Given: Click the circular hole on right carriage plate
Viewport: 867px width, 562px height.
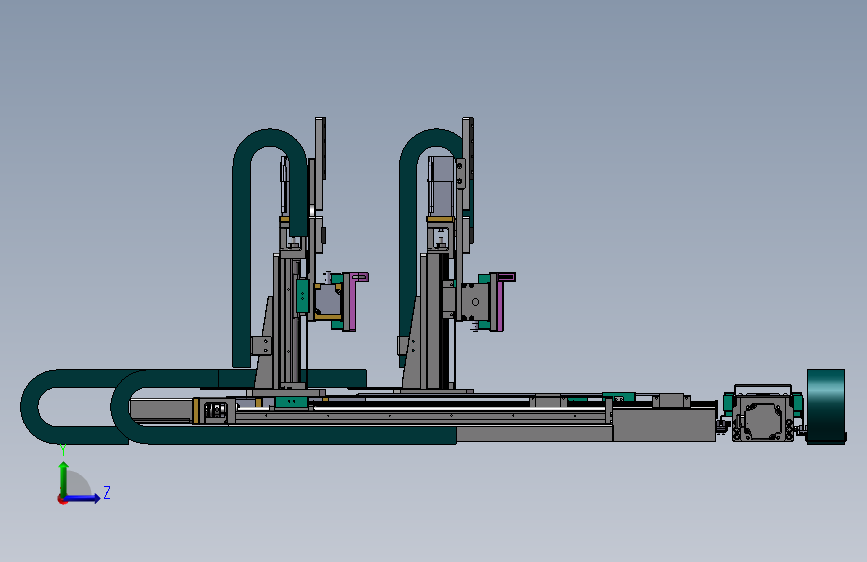Looking at the screenshot, I should click(475, 302).
